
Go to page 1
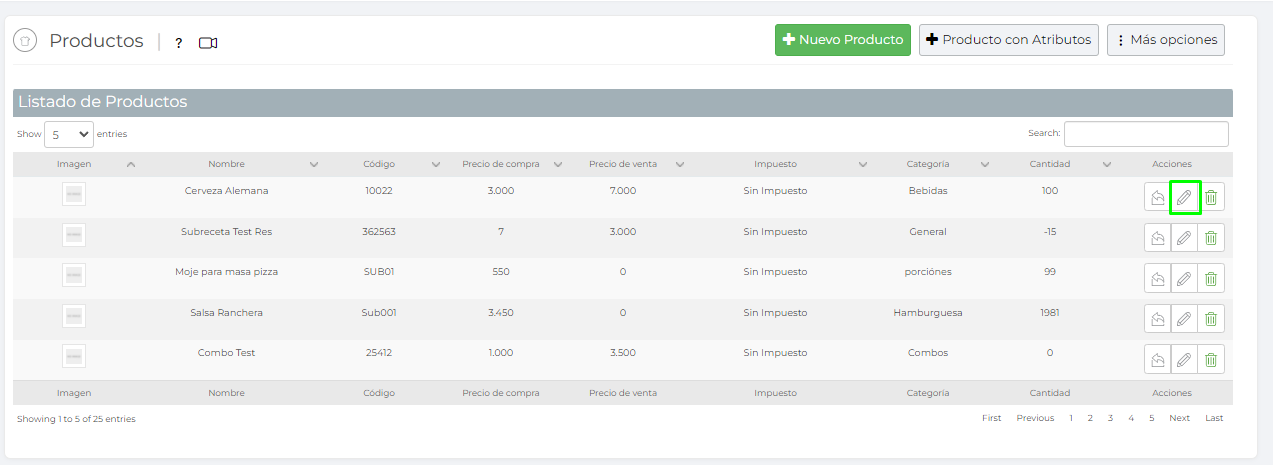click(1071, 418)
